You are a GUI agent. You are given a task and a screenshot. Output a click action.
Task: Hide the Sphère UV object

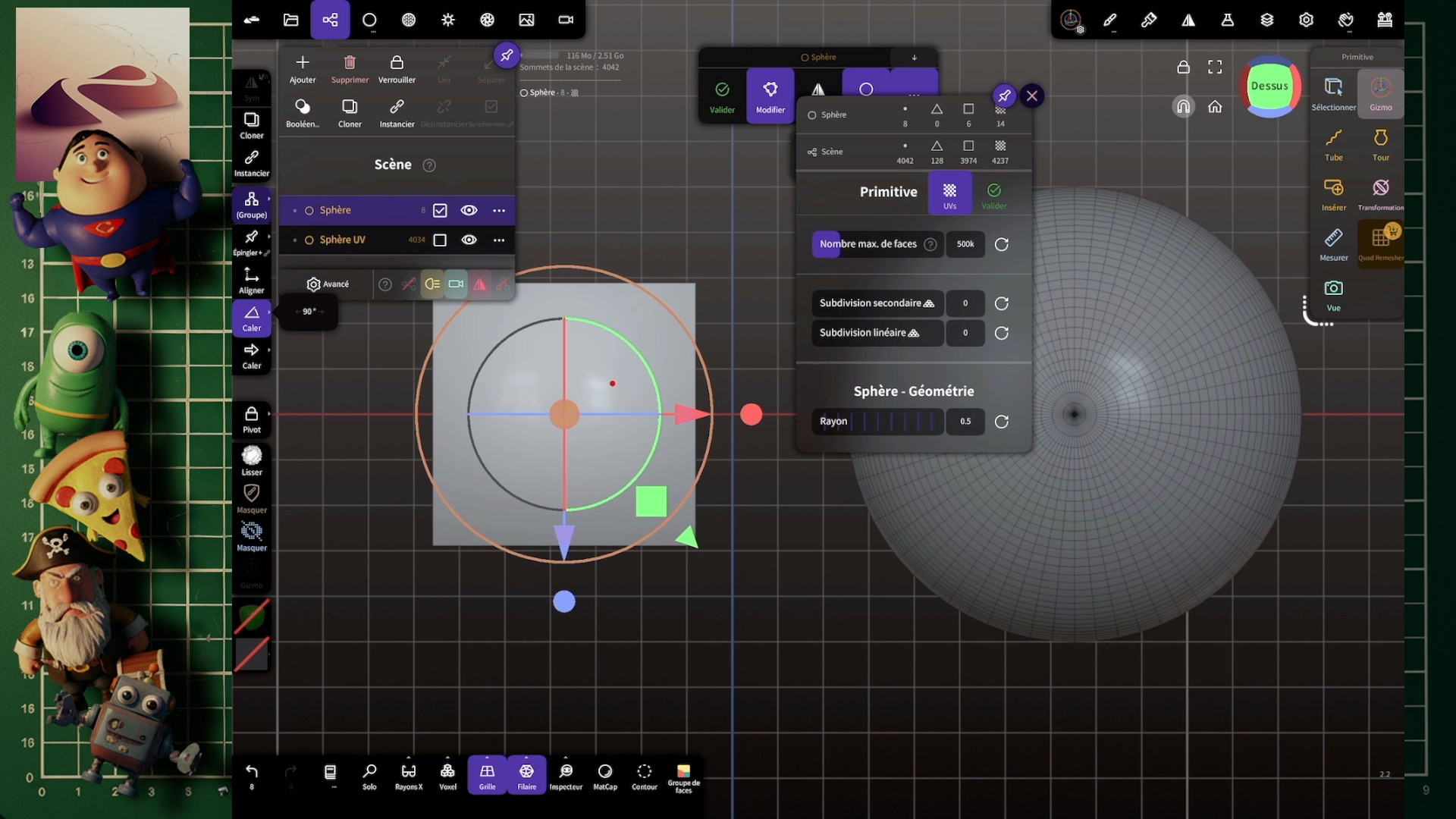pos(469,240)
